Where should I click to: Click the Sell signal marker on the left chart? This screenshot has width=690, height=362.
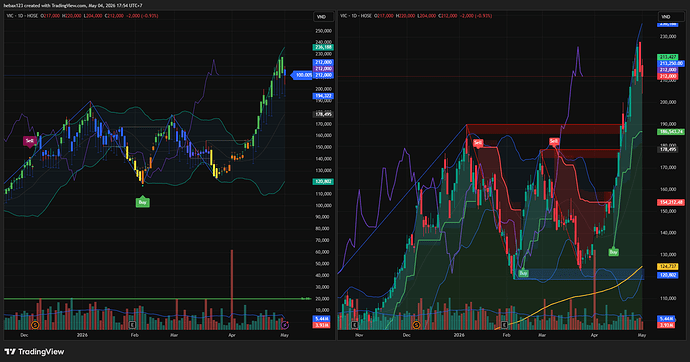coord(29,141)
